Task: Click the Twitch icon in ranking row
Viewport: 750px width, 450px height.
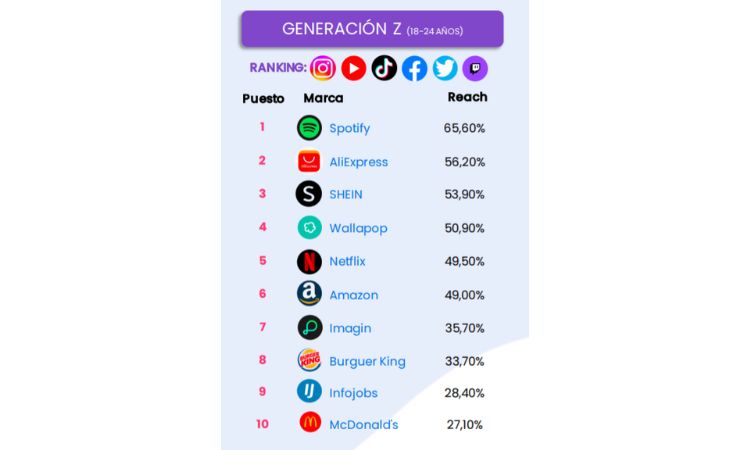Action: [475, 68]
